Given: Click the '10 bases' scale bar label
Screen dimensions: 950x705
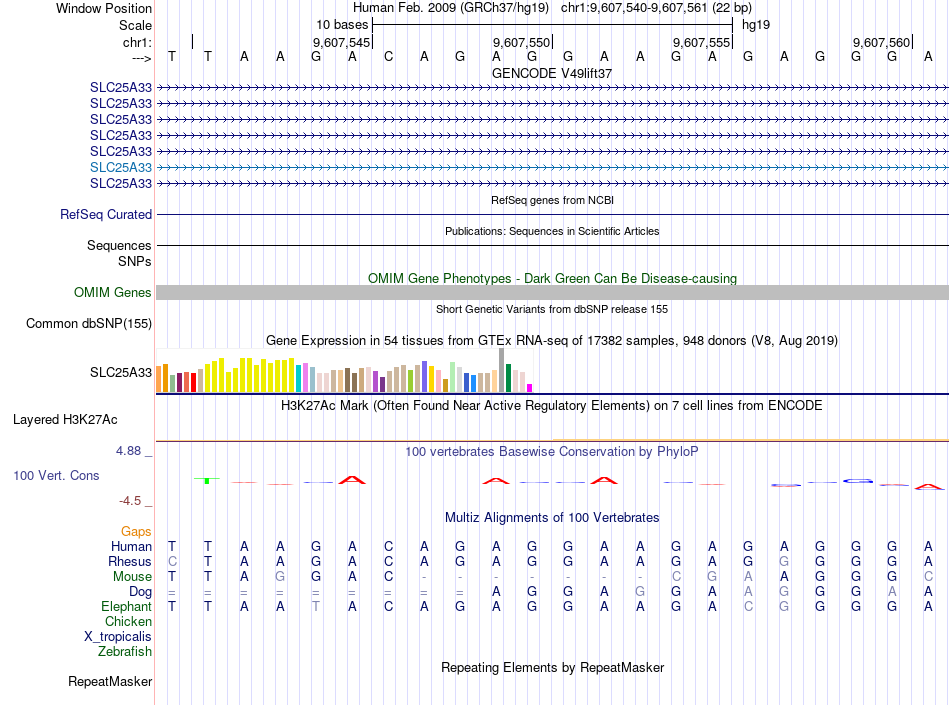Looking at the screenshot, I should pyautogui.click(x=342, y=25).
